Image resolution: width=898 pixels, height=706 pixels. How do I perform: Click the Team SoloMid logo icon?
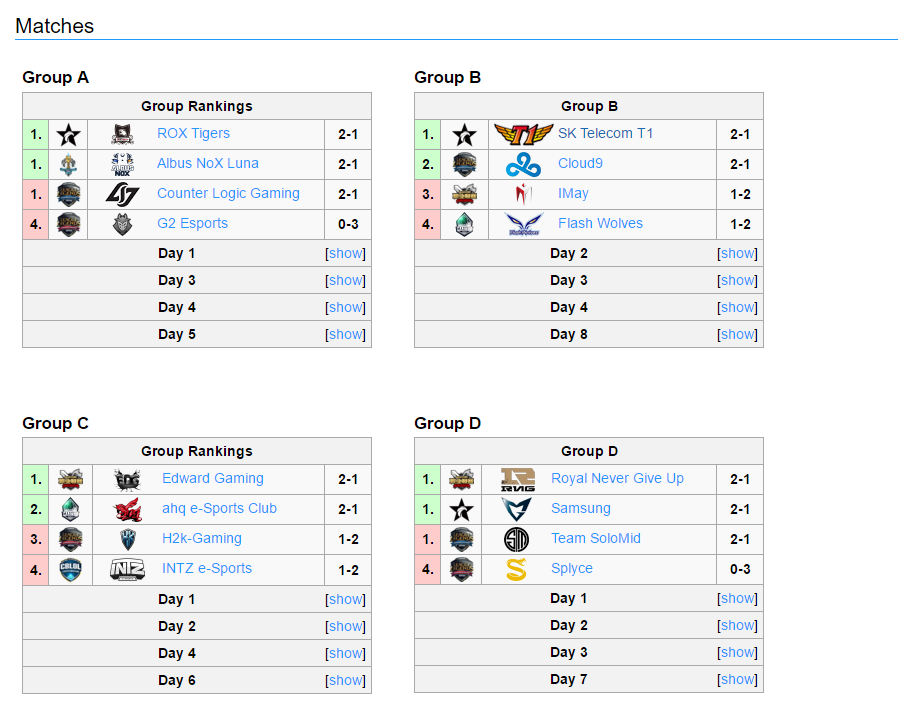516,539
